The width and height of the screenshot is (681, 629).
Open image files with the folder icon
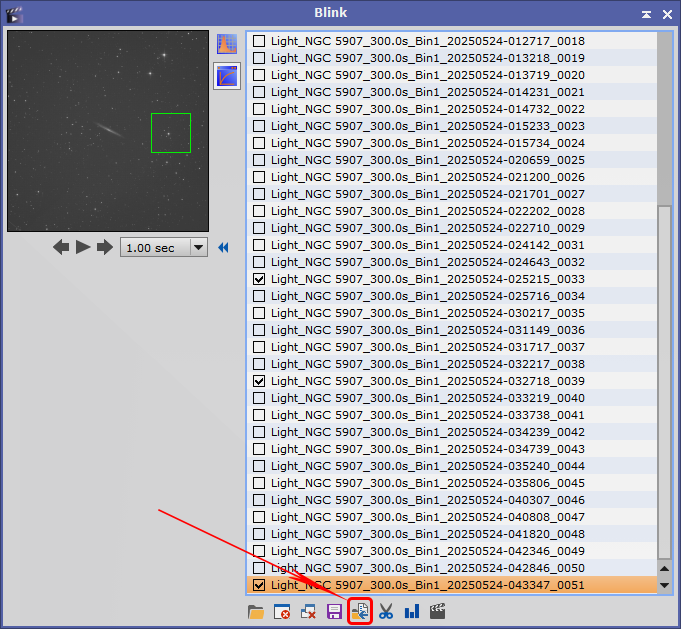click(256, 612)
